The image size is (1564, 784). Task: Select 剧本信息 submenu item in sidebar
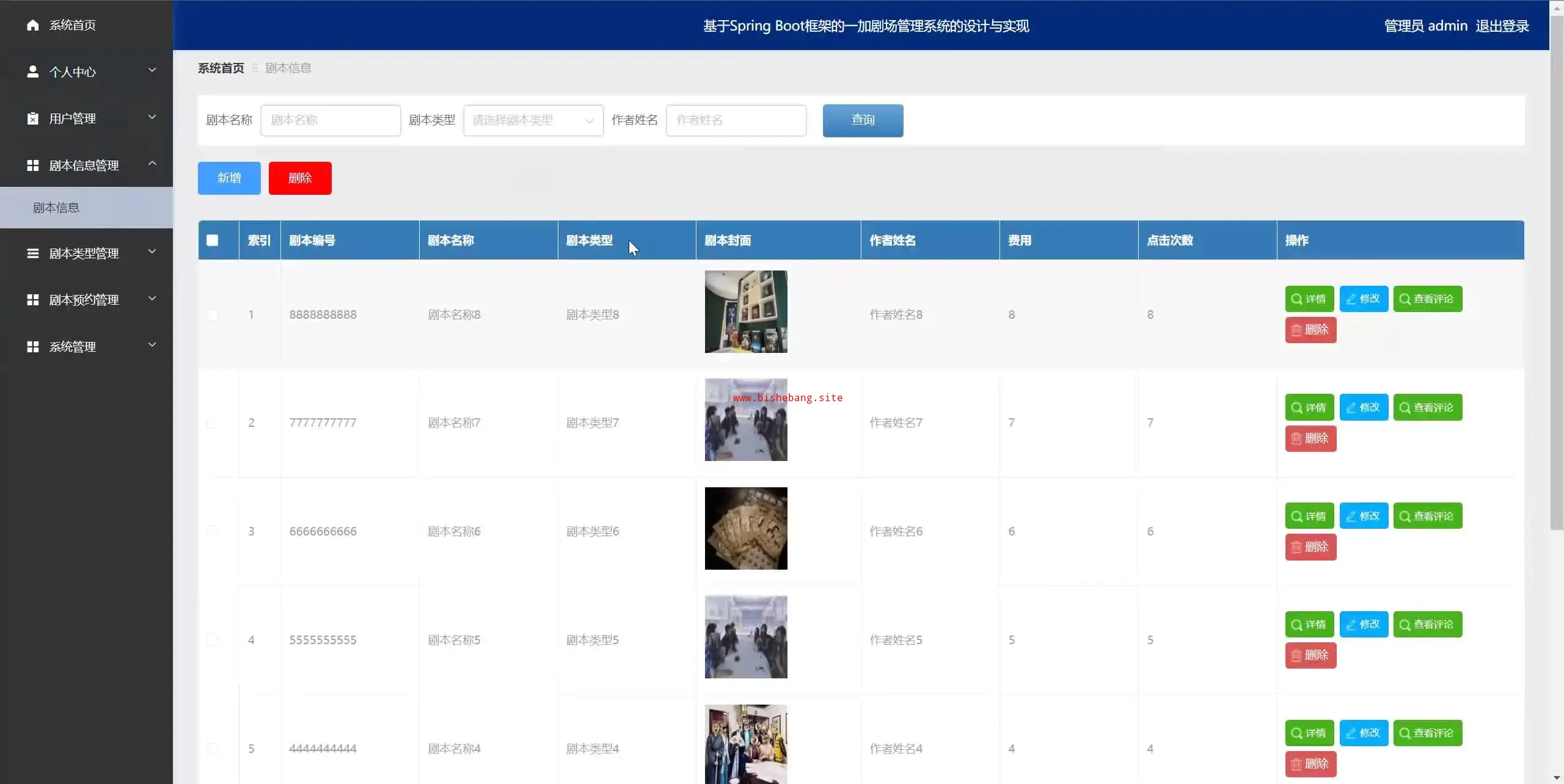(x=56, y=208)
